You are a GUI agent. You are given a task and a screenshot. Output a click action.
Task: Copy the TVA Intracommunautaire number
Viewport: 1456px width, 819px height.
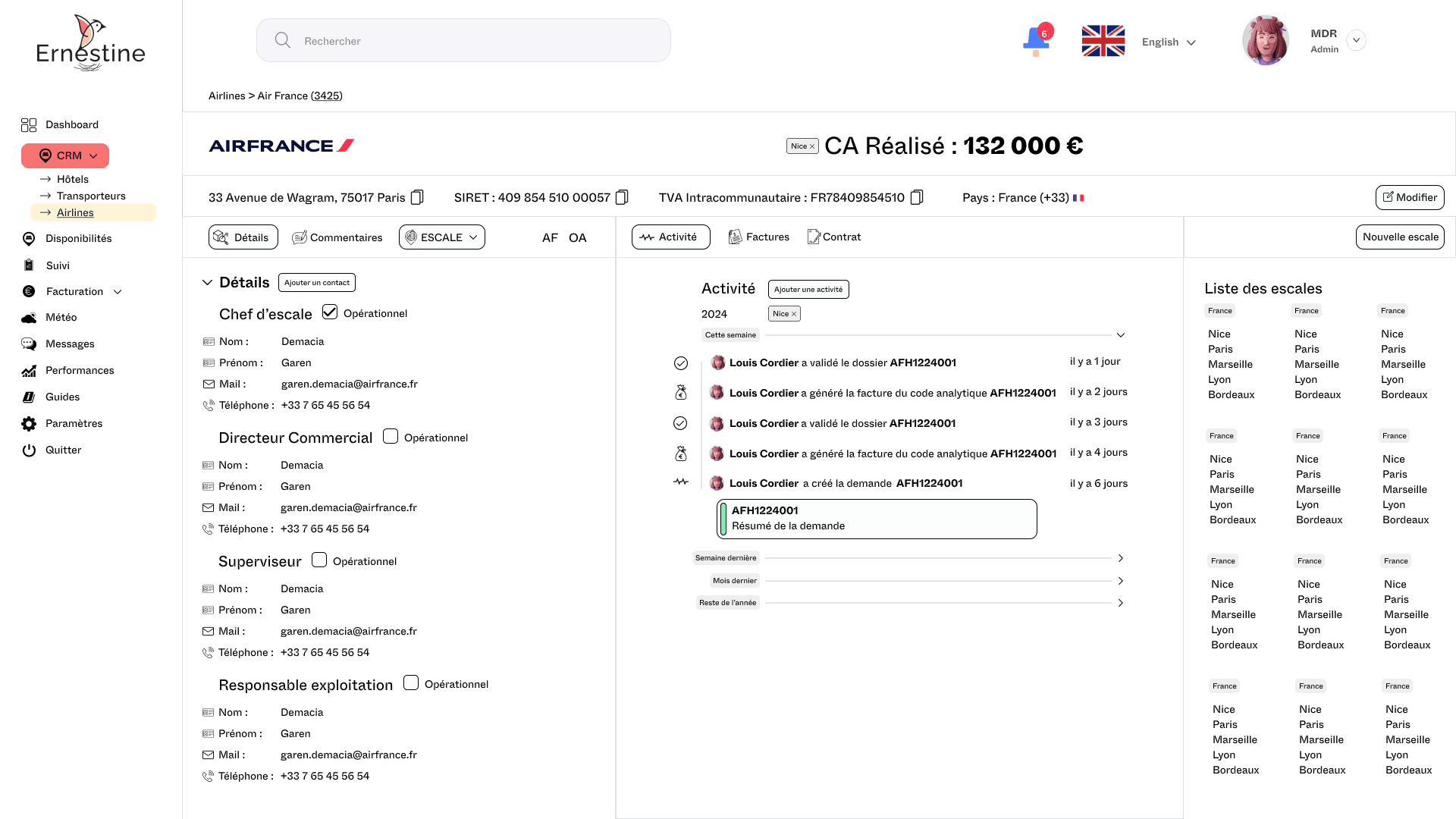917,197
